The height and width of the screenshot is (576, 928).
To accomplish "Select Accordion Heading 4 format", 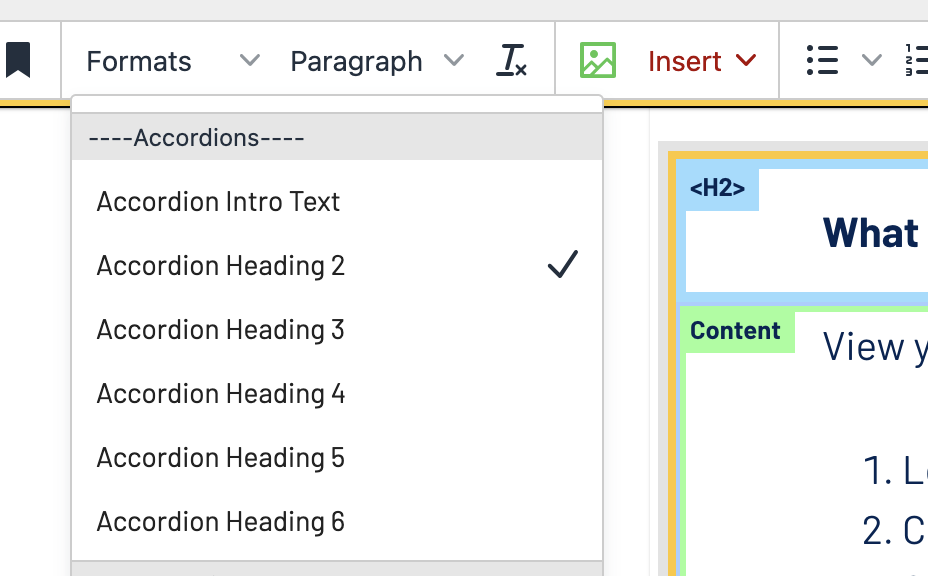I will 220,393.
